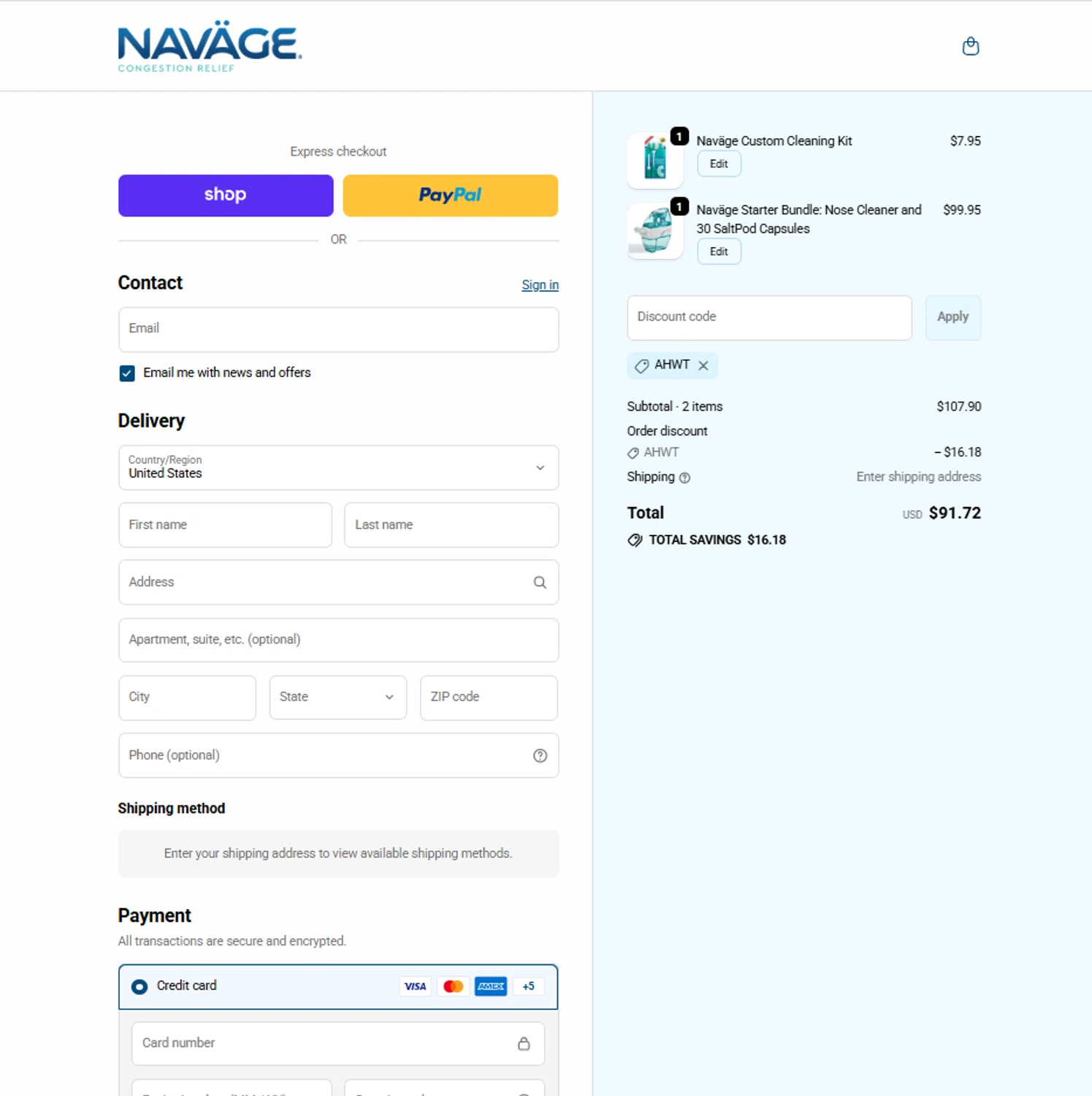Apply the discount code

coord(952,317)
